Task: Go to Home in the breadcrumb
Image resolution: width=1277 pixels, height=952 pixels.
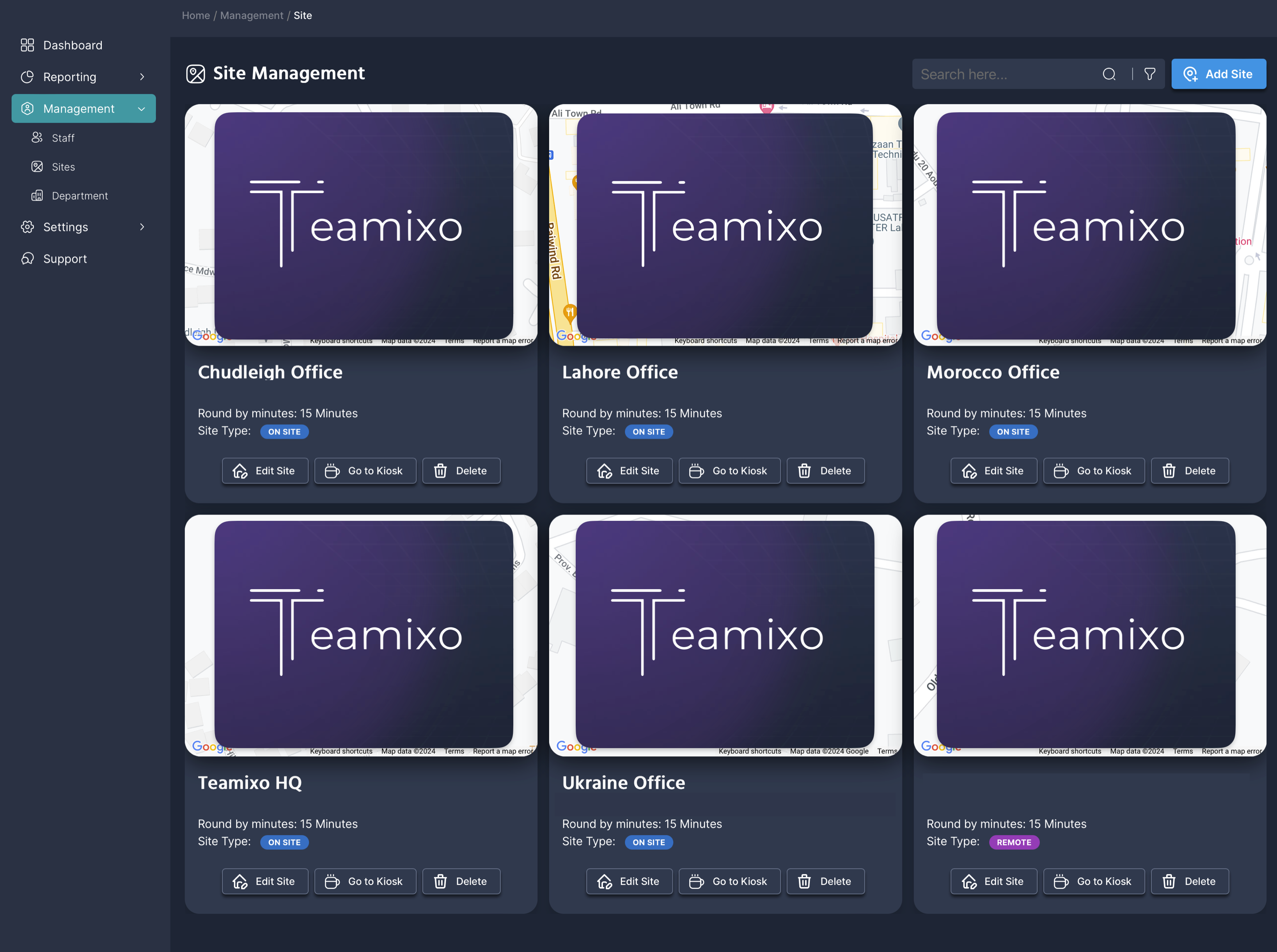Action: (x=196, y=16)
